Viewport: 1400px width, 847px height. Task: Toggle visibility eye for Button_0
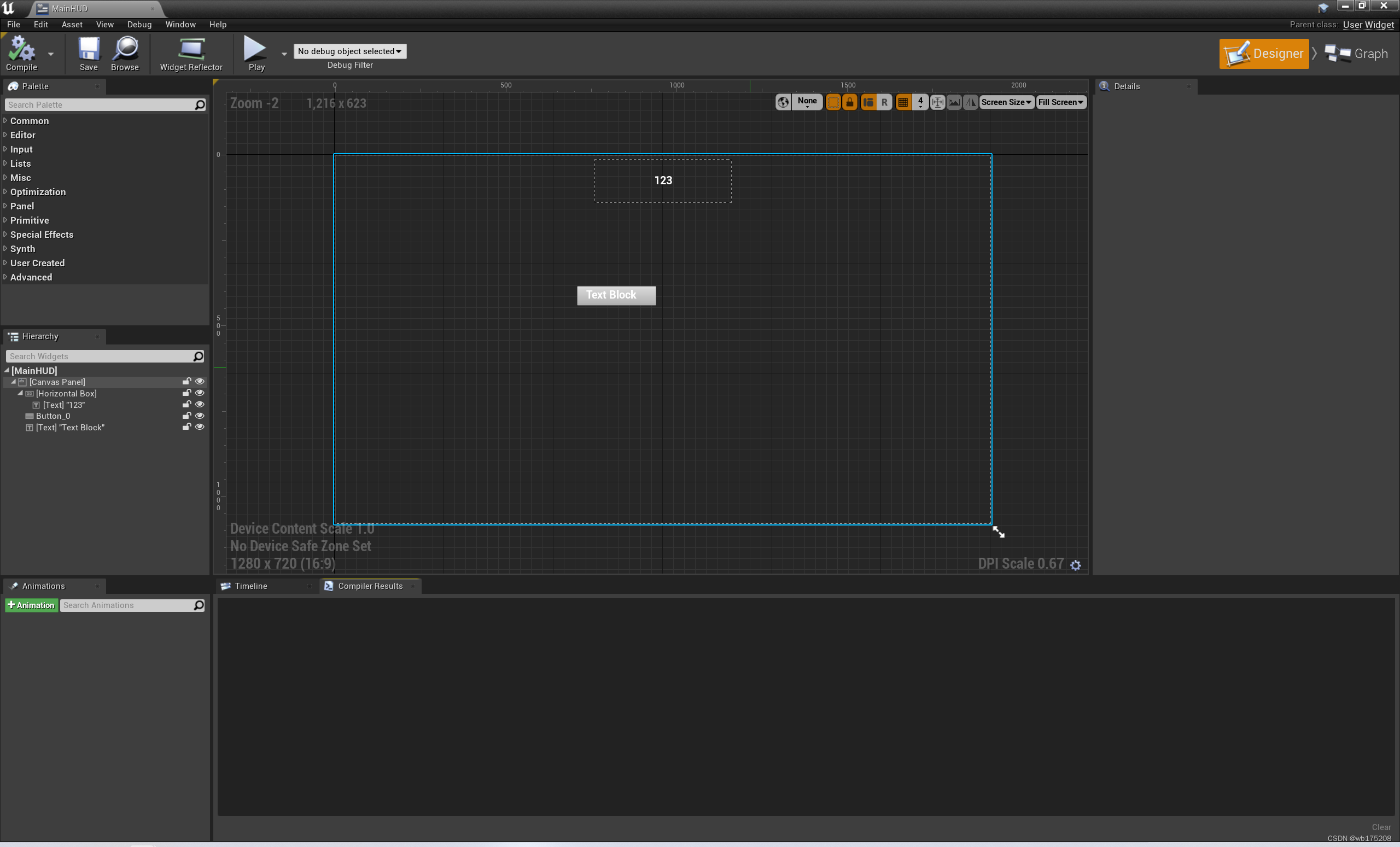(x=200, y=416)
